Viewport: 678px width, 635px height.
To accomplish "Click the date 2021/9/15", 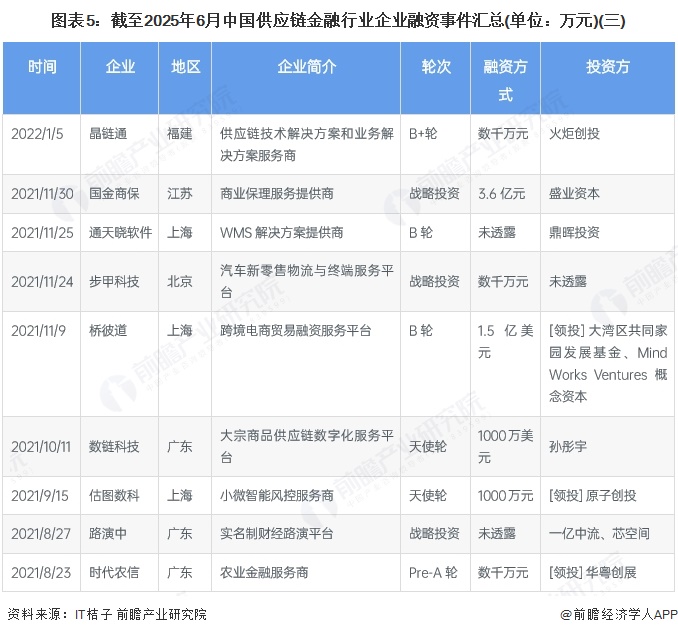I will (40, 496).
